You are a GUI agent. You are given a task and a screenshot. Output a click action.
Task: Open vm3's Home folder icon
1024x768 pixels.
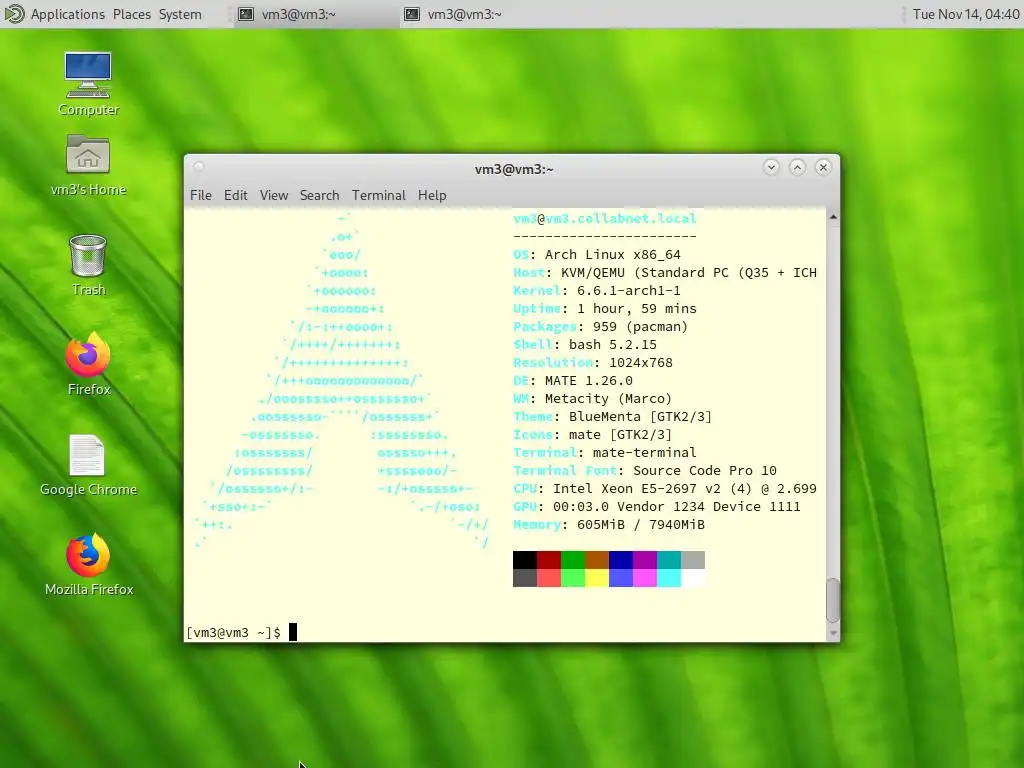[x=88, y=165]
